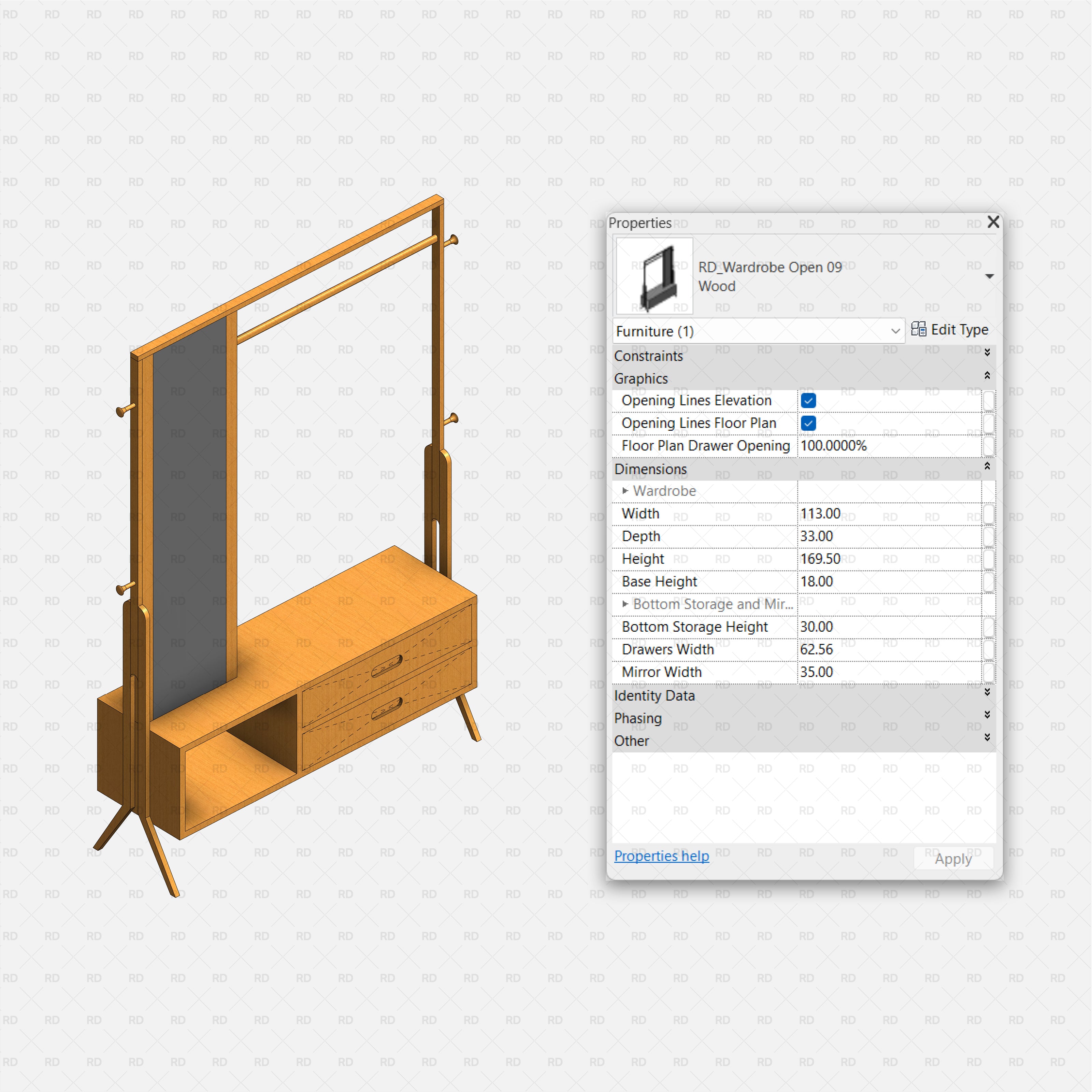The height and width of the screenshot is (1092, 1092).
Task: Open the Properties help link
Action: [x=661, y=856]
